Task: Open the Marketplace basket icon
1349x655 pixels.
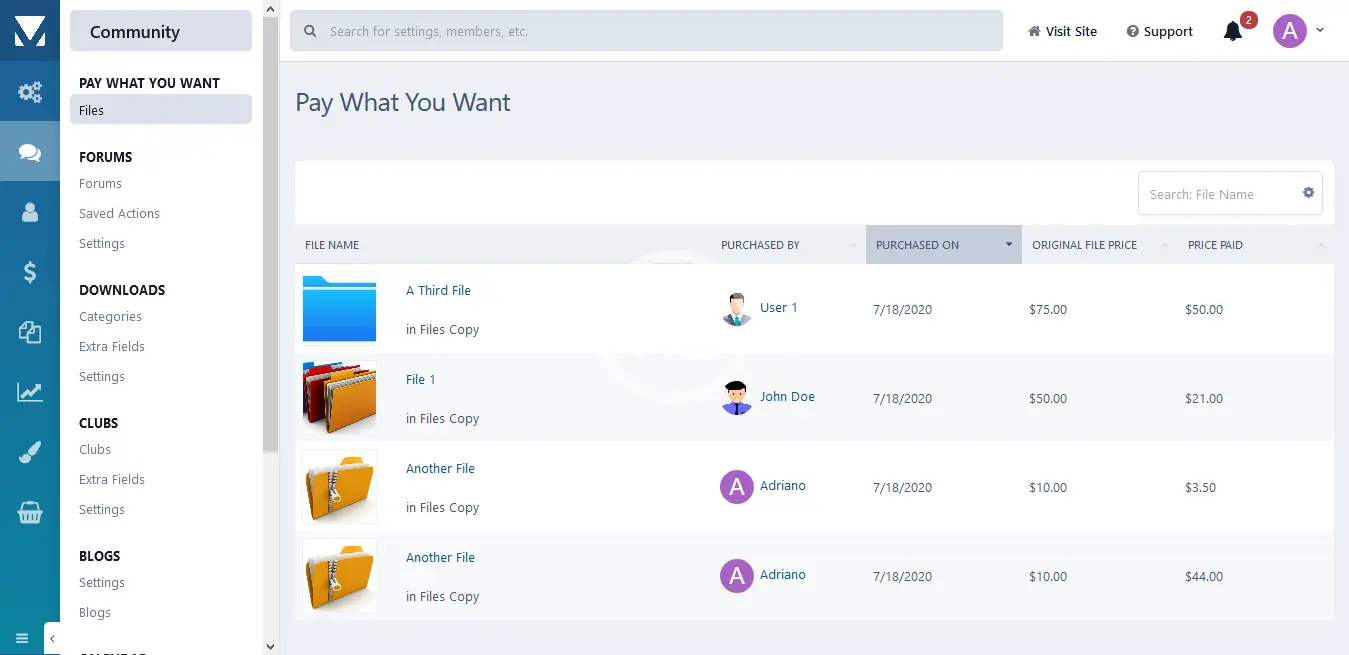Action: (x=30, y=513)
